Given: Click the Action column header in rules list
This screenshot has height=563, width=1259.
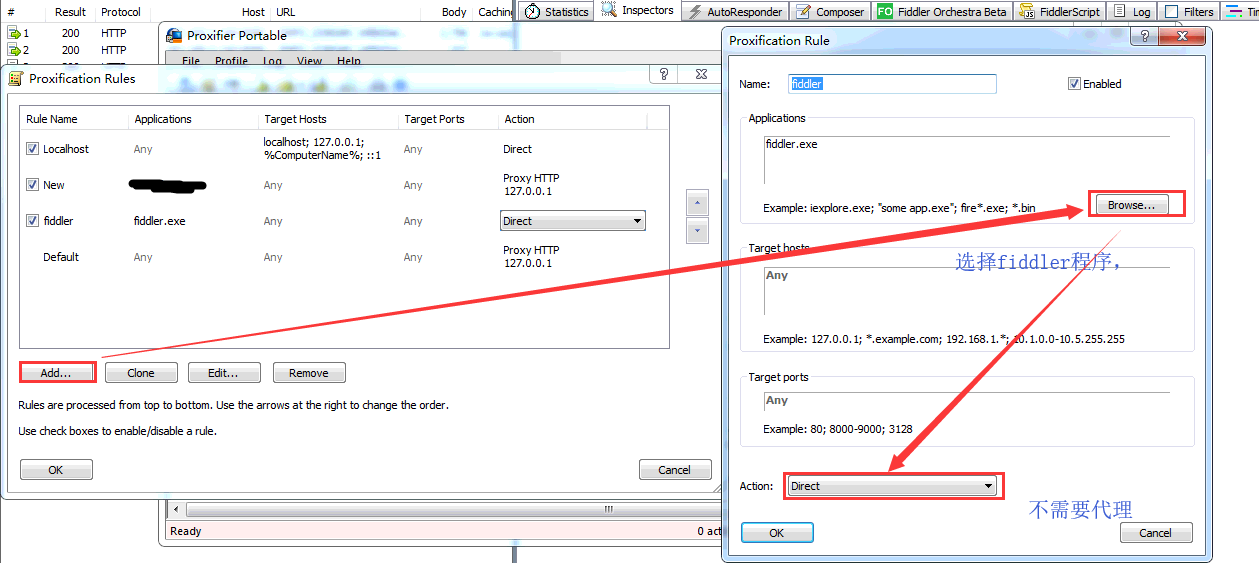Looking at the screenshot, I should coord(572,119).
